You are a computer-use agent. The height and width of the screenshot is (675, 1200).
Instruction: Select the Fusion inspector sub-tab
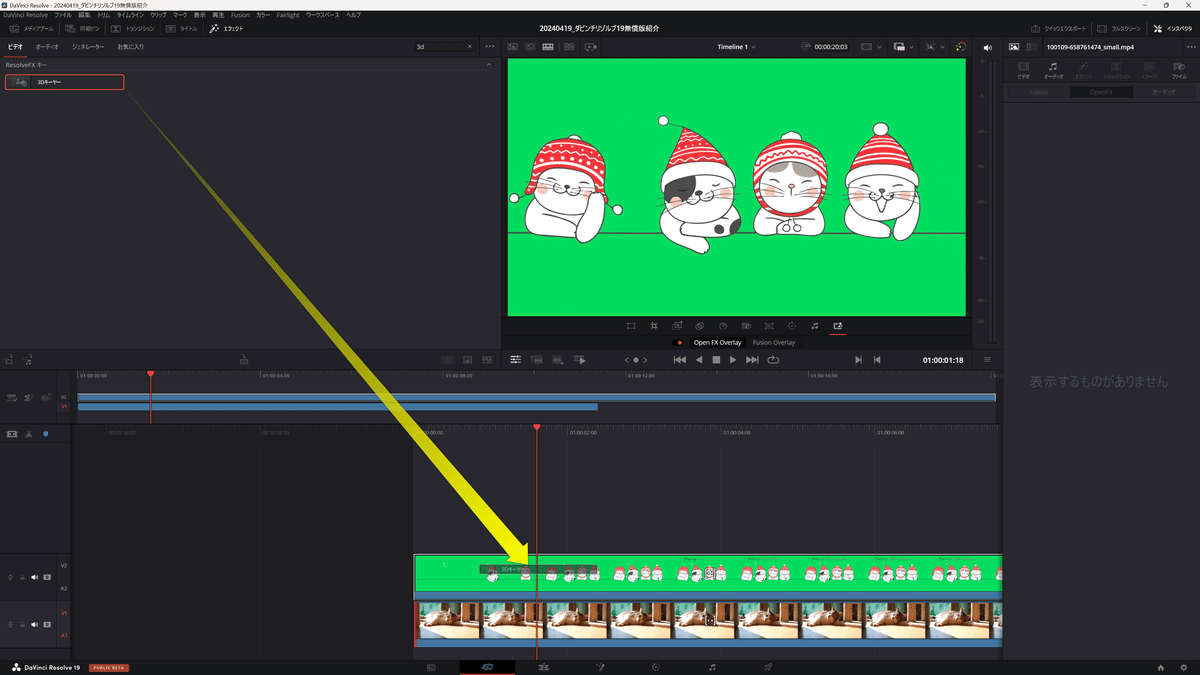pyautogui.click(x=1038, y=92)
